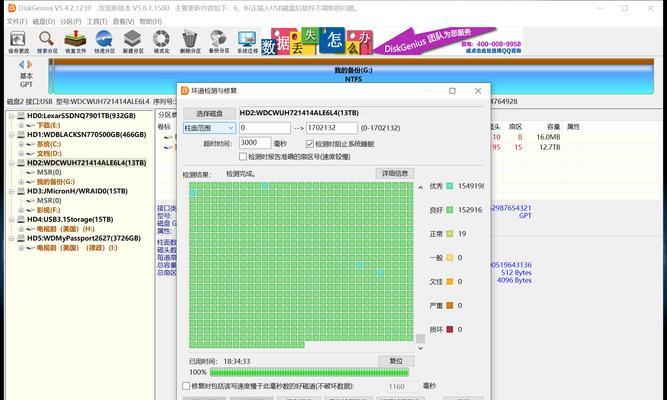Click the HD3 JMicron RAID disk icon
The image size is (667, 400).
[21, 191]
